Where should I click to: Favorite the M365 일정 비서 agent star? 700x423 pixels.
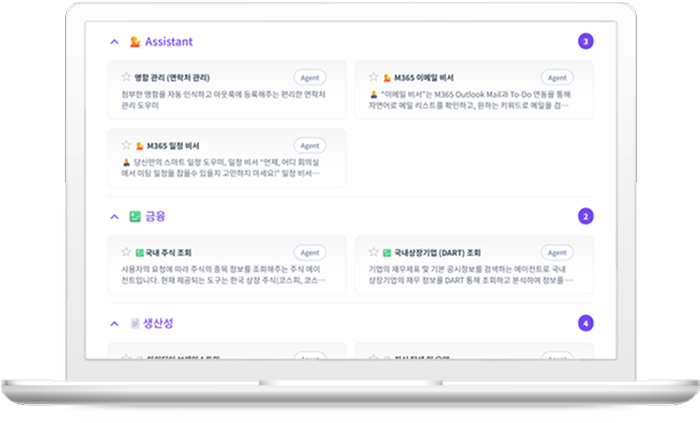126,145
